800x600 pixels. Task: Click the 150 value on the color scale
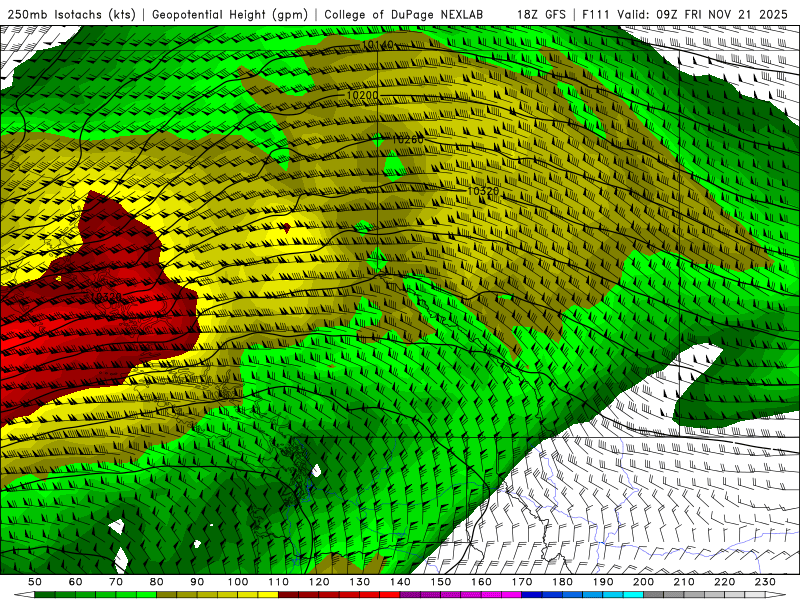coord(441,582)
